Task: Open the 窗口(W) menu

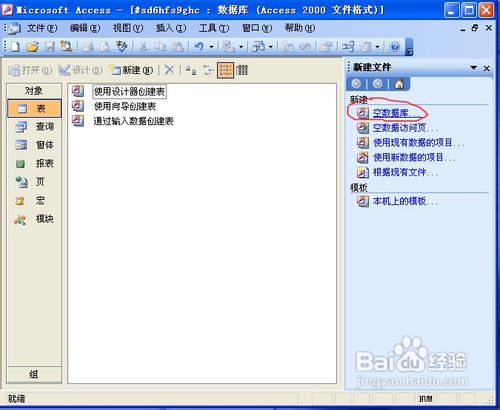Action: [257, 28]
